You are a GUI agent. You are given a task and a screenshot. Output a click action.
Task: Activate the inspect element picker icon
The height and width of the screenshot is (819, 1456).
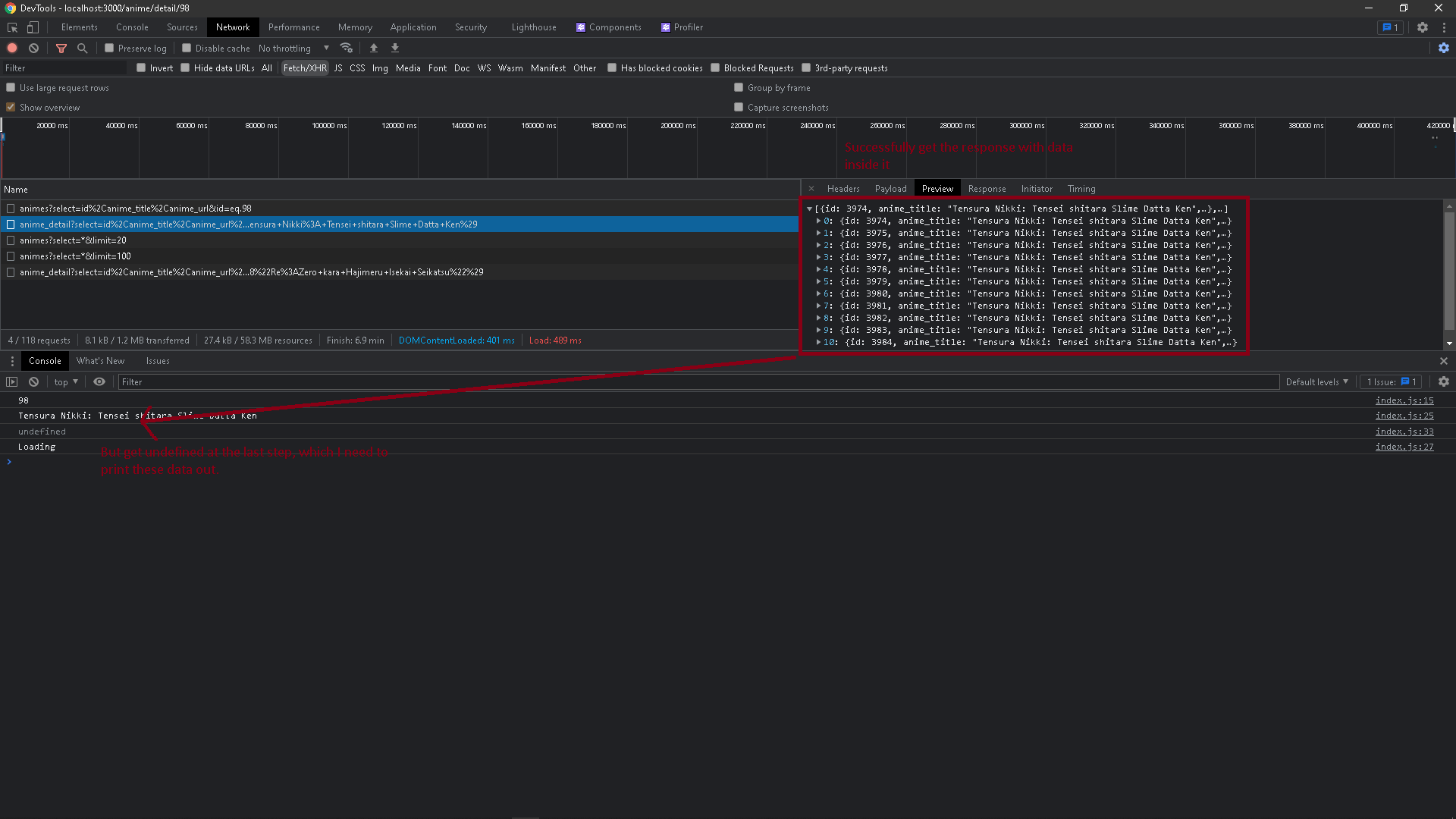point(12,27)
